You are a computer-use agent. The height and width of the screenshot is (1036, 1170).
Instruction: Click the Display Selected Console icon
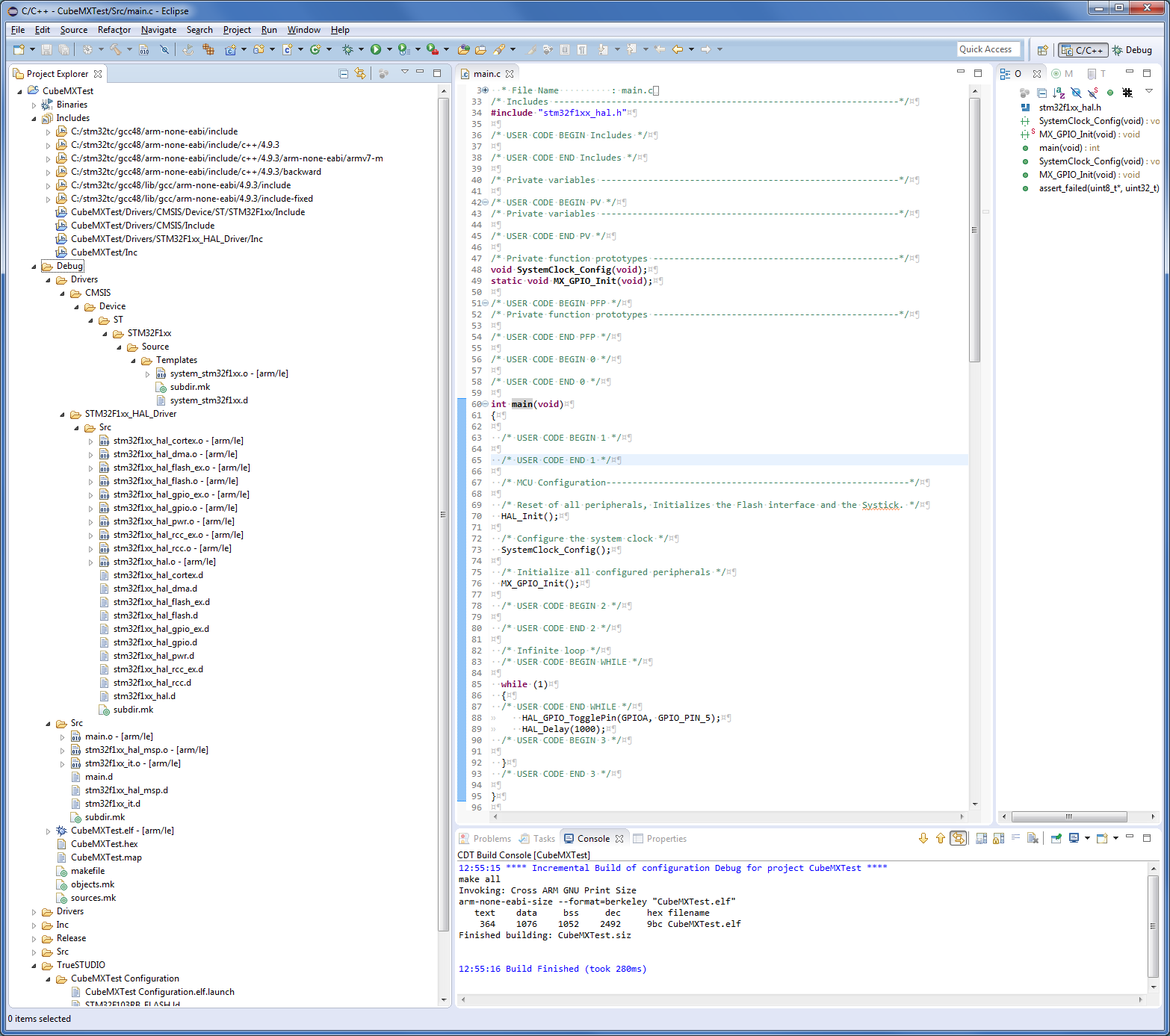1074,838
